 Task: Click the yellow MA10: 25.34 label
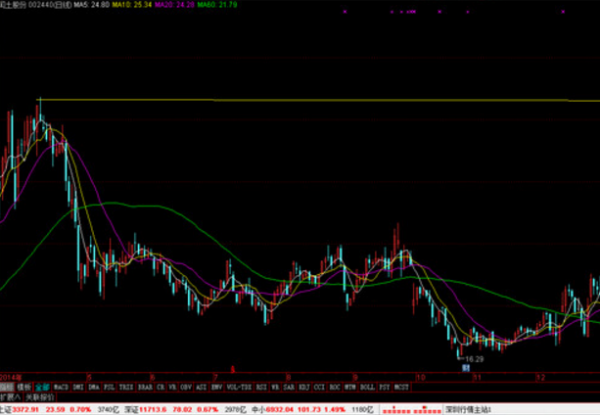pyautogui.click(x=132, y=5)
